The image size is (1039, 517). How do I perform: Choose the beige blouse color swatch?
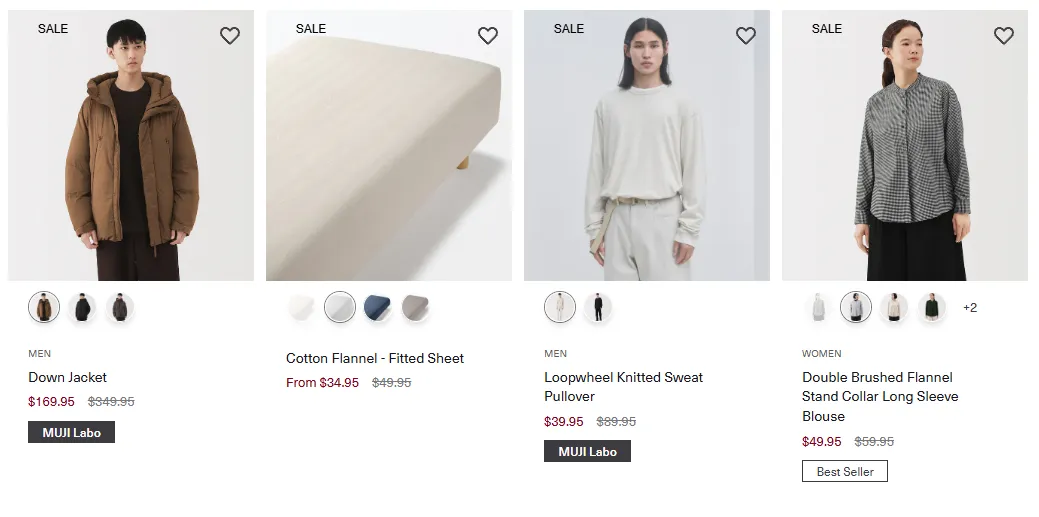pos(894,308)
